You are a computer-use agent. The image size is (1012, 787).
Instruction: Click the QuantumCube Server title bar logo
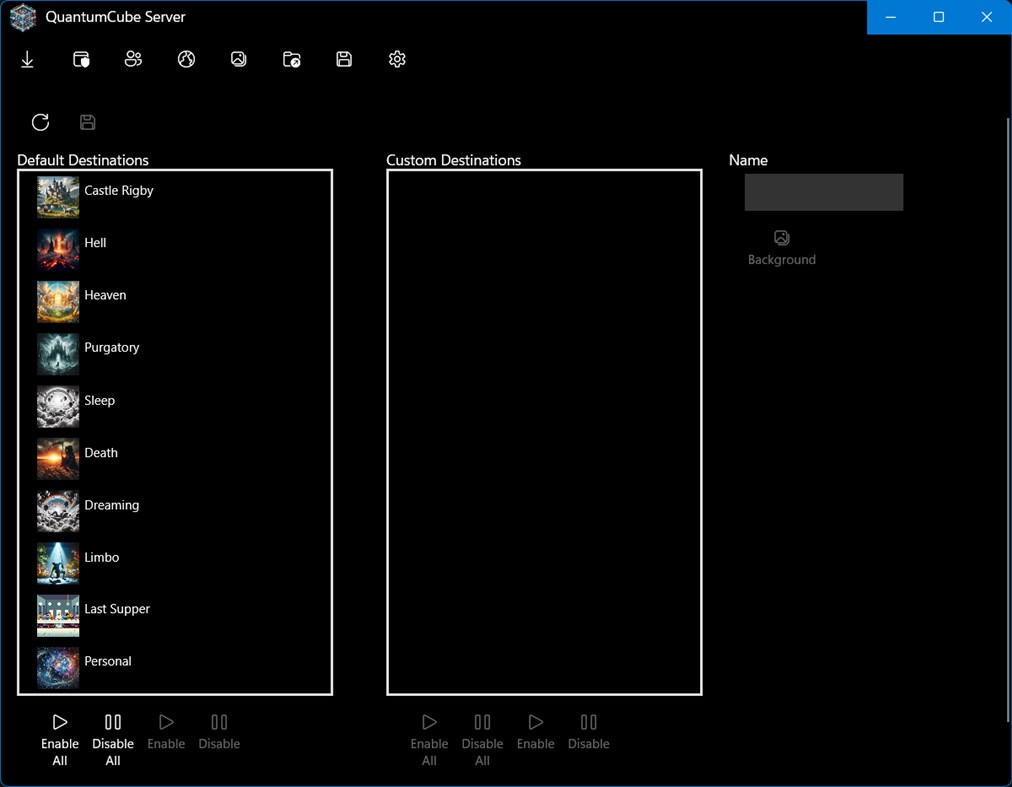22,17
